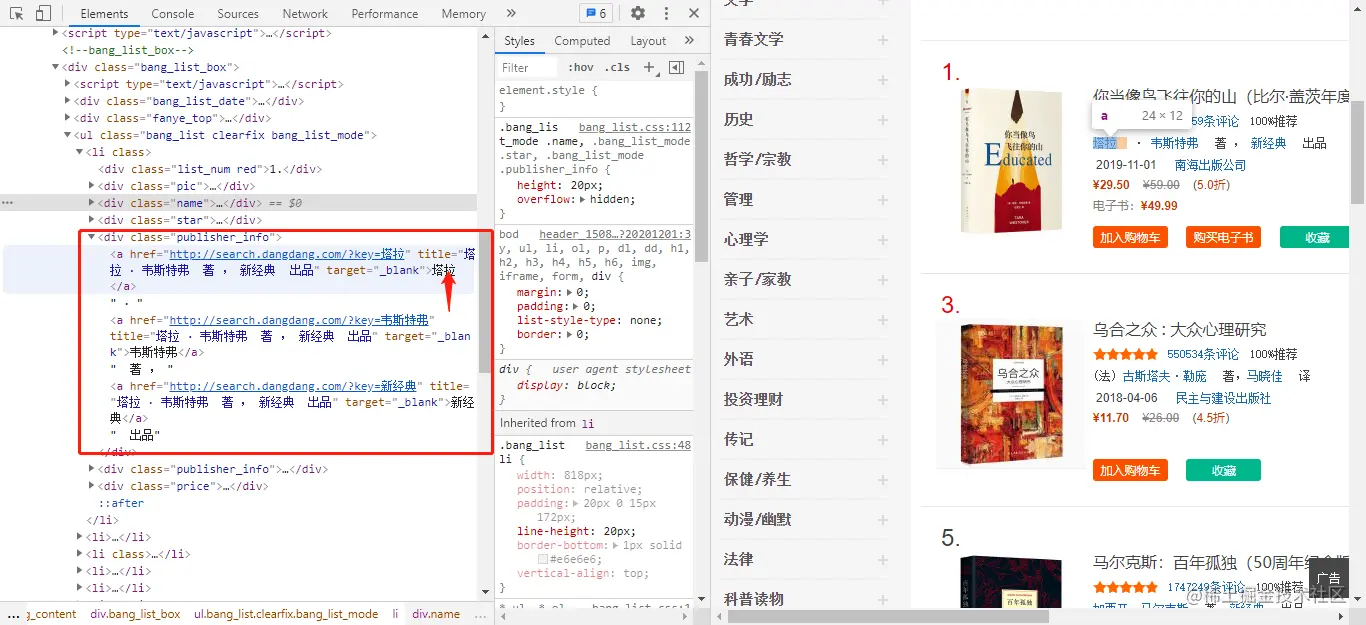Viewport: 1366px width, 625px height.
Task: Click the #e6e6e6 color swatch
Action: [543, 559]
